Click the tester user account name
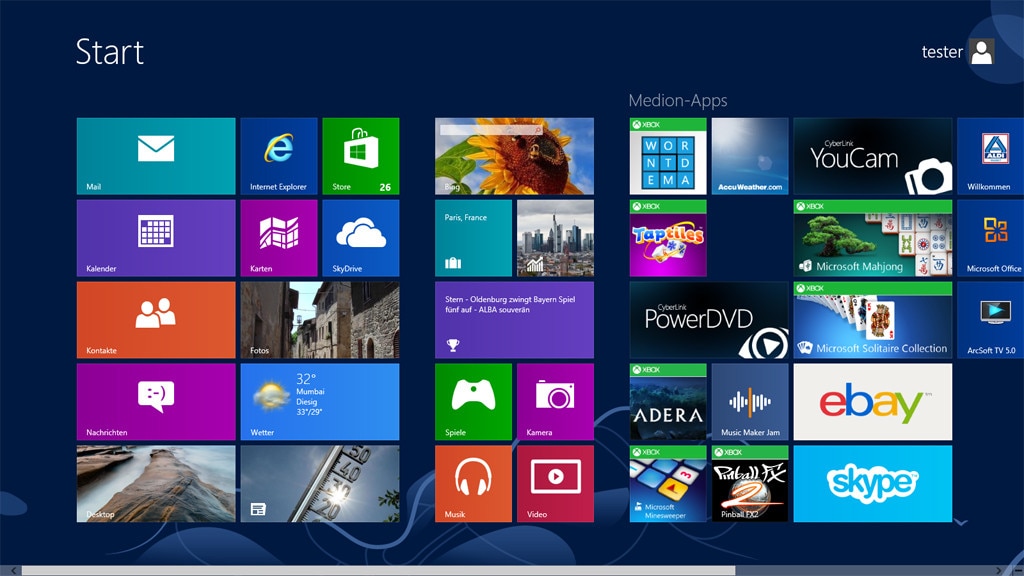This screenshot has height=576, width=1024. (x=941, y=52)
